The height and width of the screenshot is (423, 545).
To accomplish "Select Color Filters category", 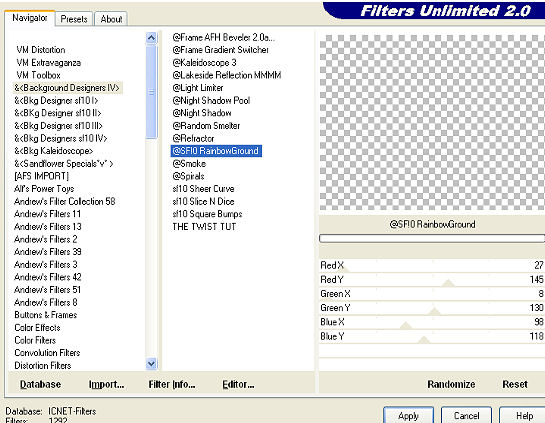I will 35,340.
